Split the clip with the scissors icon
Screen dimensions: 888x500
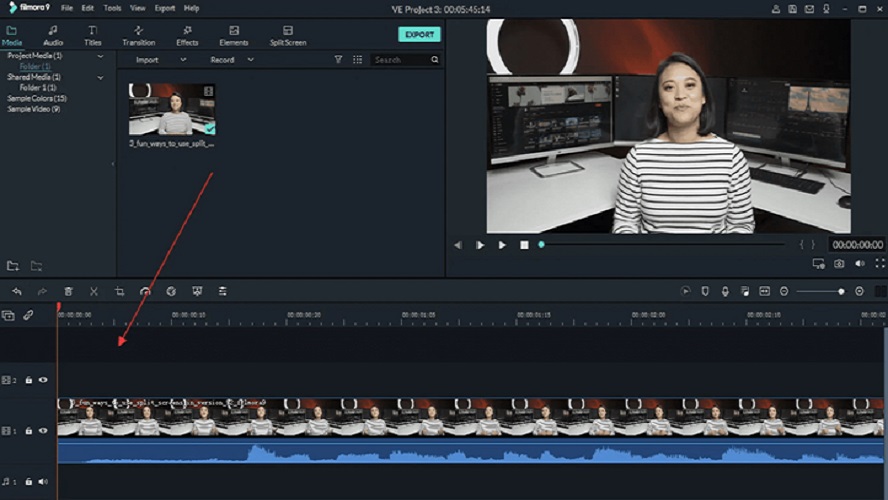click(94, 291)
